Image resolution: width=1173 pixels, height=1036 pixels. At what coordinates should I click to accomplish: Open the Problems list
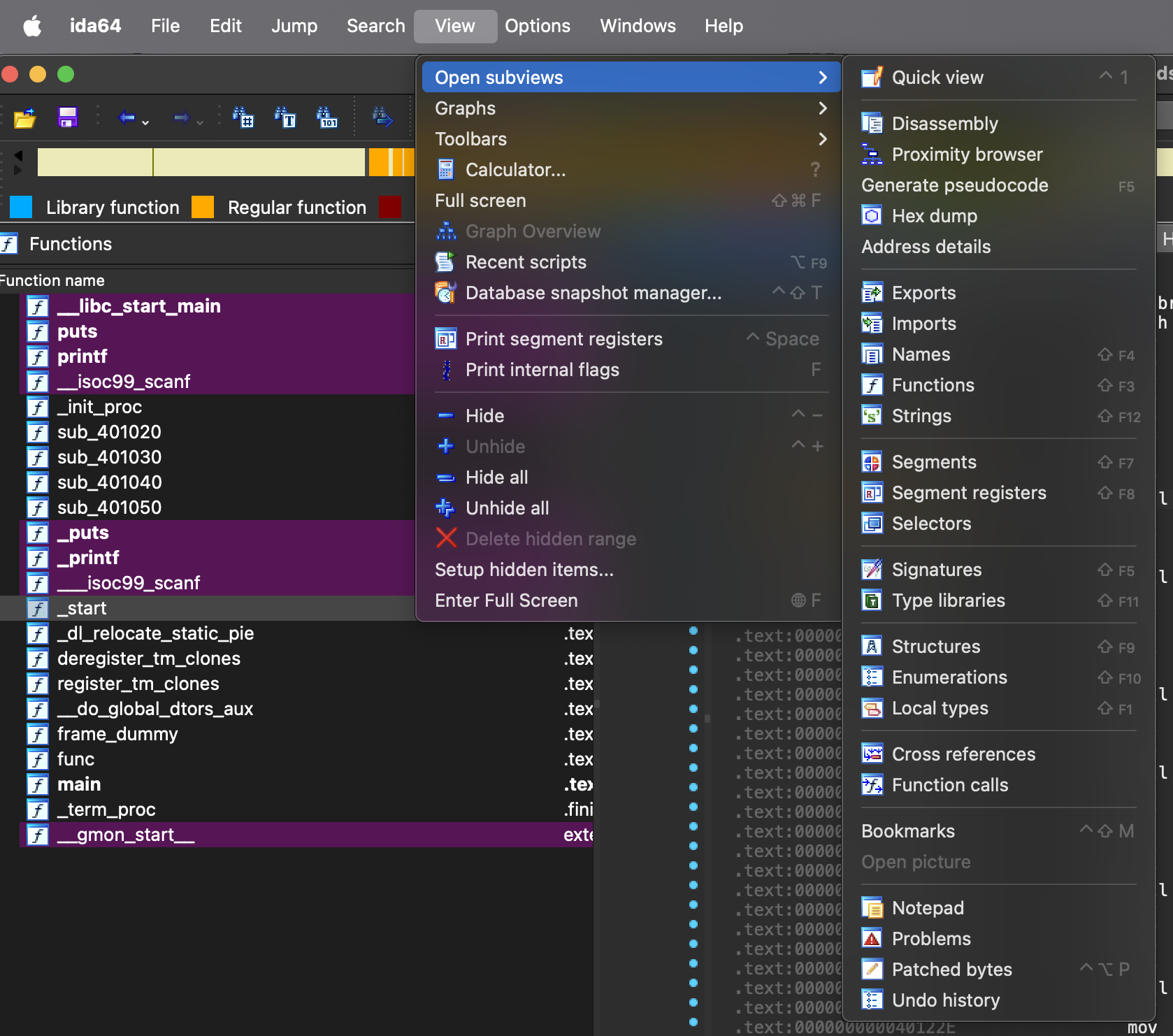(x=998, y=939)
